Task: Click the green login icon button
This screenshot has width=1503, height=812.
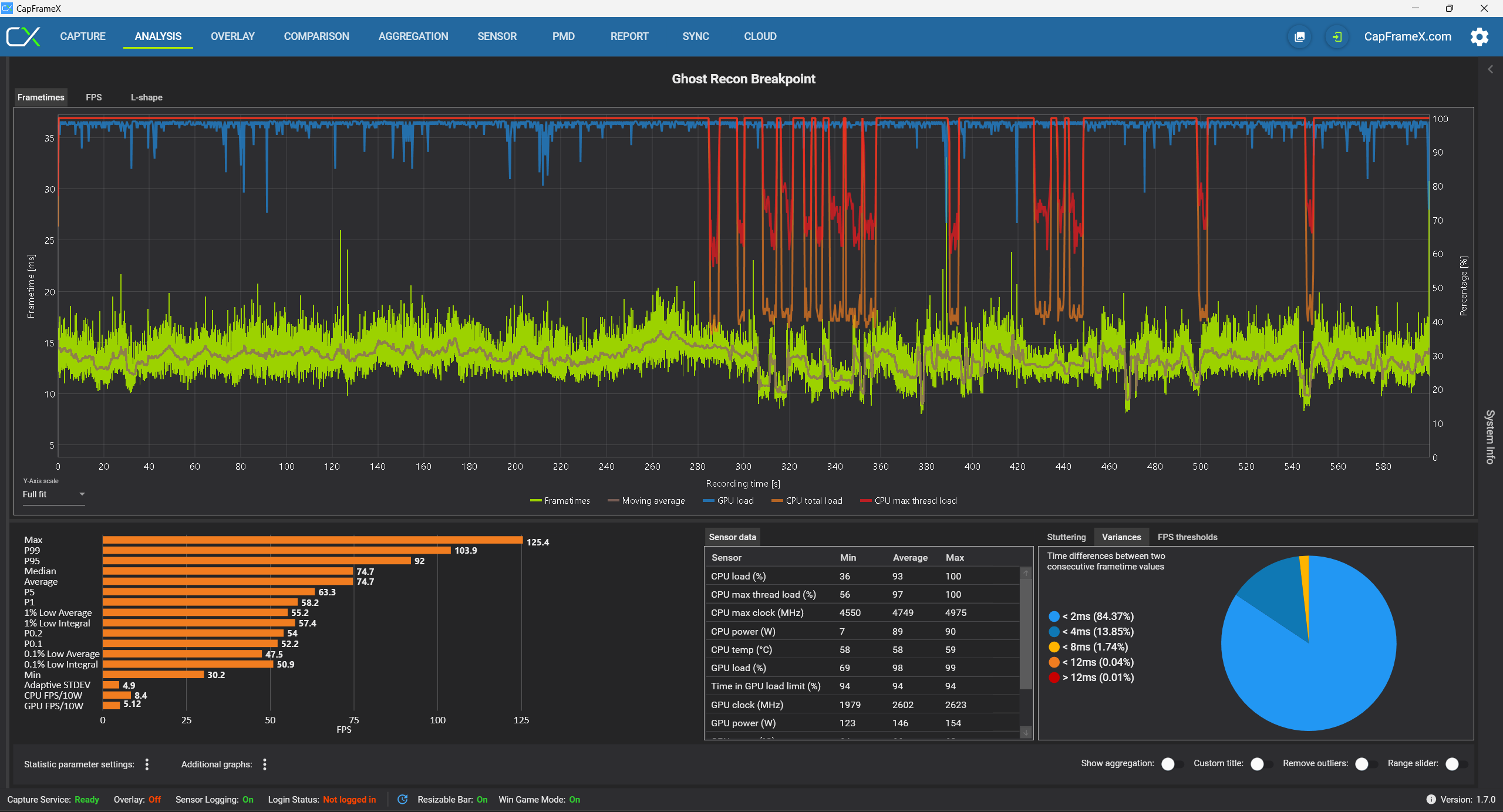Action: 1337,36
